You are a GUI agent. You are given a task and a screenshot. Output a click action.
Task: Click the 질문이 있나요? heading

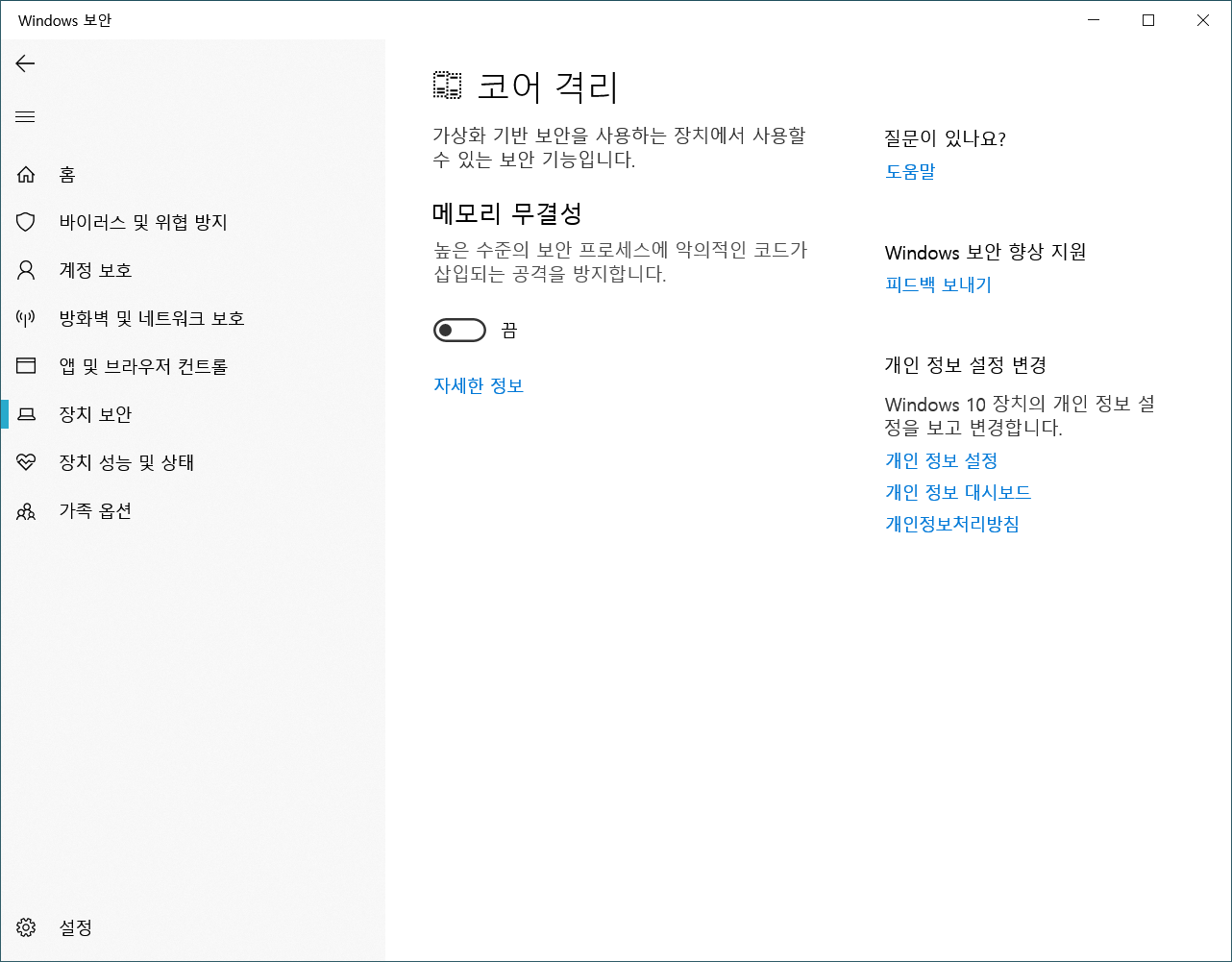[x=946, y=138]
